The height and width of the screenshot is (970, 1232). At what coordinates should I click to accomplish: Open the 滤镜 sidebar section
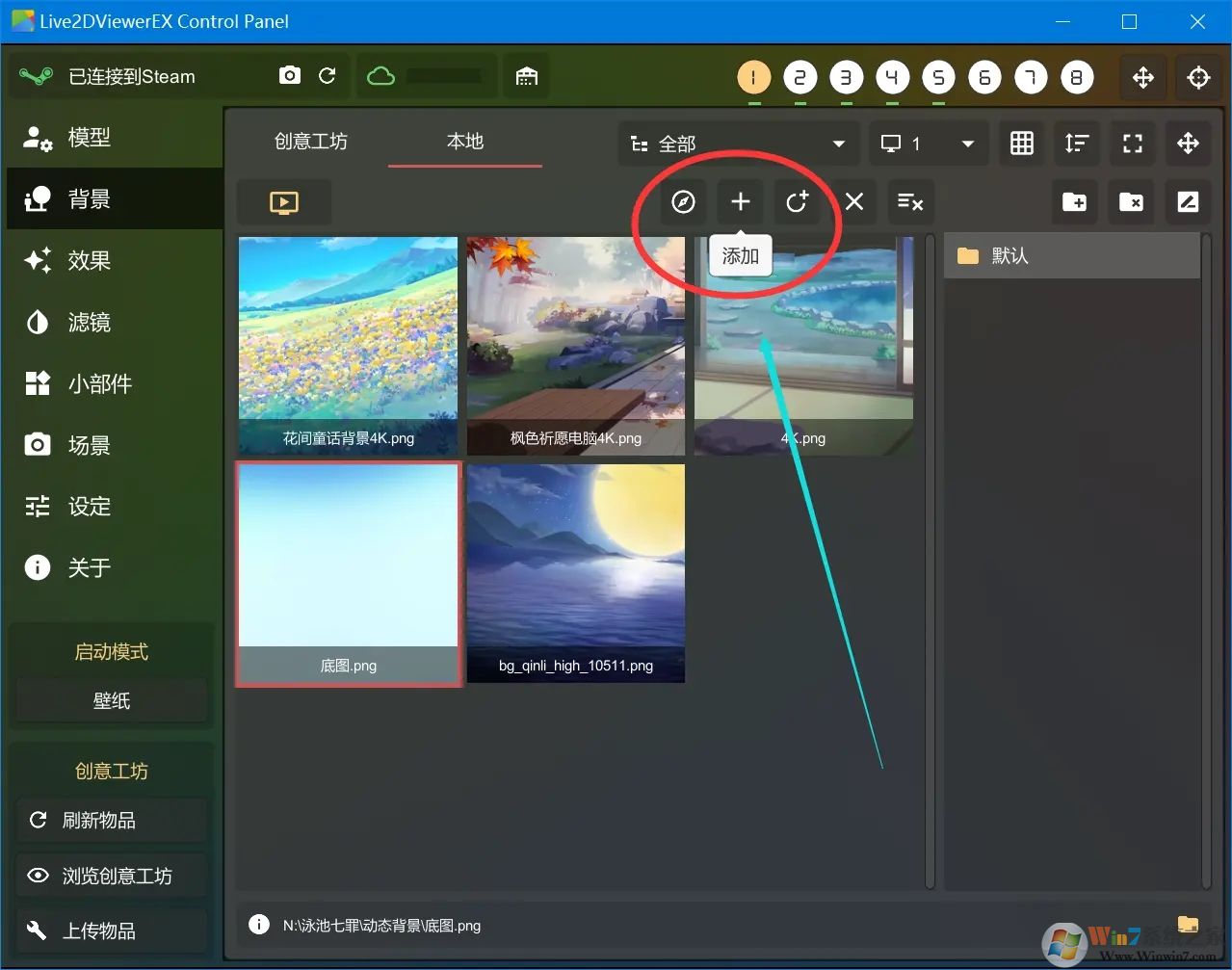(90, 322)
